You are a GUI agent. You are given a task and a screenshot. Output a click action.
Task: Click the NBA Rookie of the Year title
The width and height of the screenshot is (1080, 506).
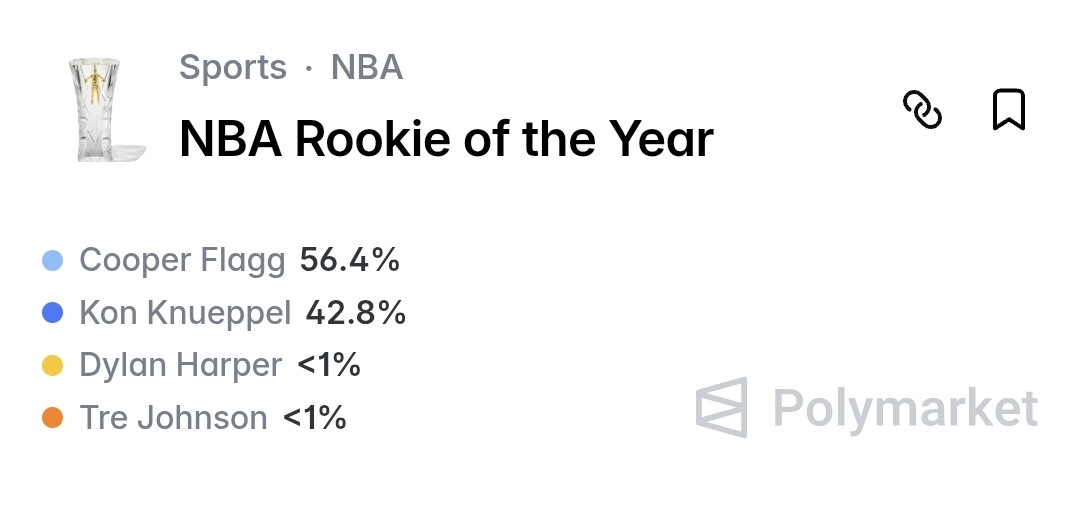pyautogui.click(x=446, y=139)
